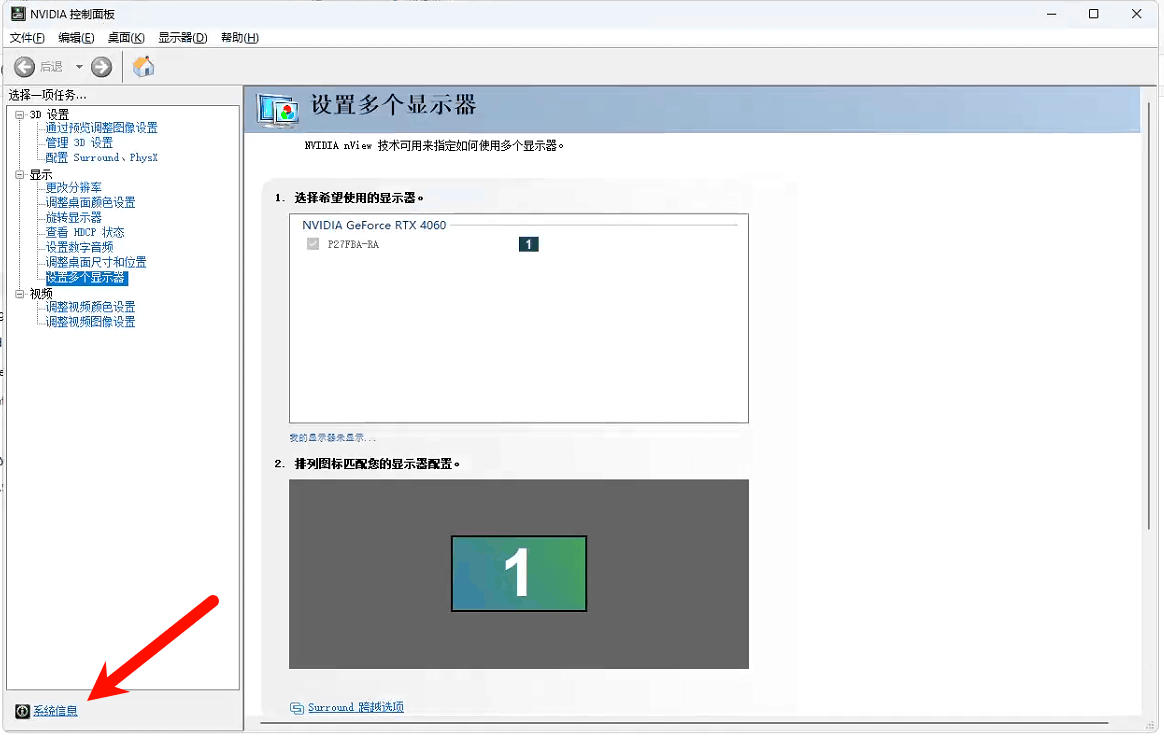The image size is (1164, 737).
Task: Return to the home page via house icon
Action: click(143, 67)
